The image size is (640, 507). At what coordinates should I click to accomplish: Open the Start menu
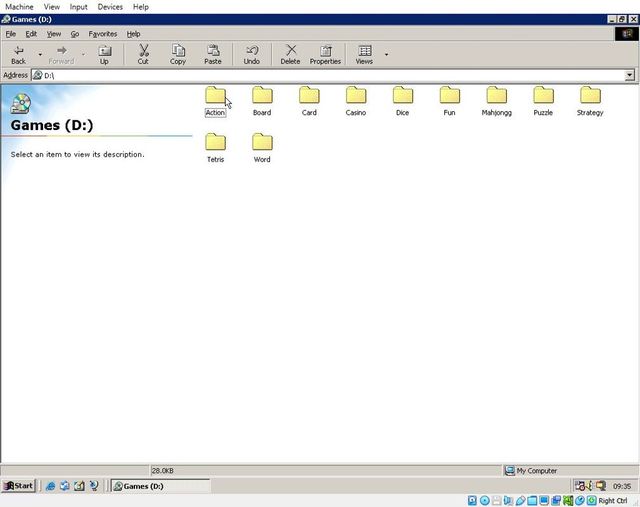click(x=18, y=486)
